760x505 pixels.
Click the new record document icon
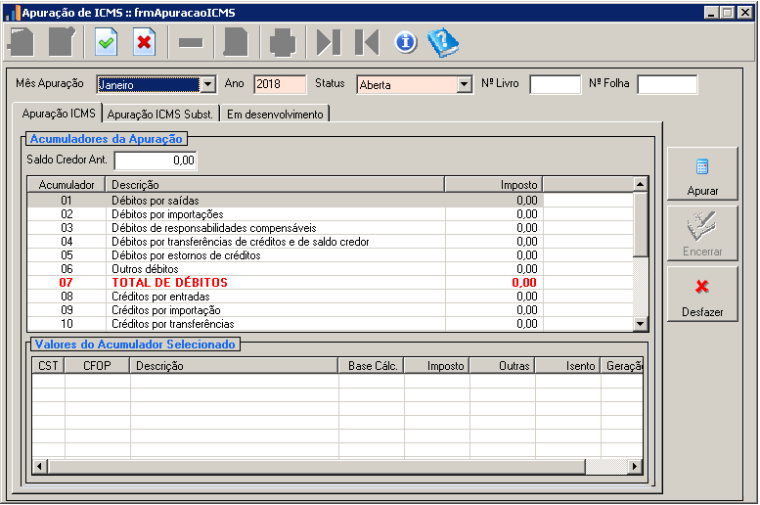click(21, 43)
